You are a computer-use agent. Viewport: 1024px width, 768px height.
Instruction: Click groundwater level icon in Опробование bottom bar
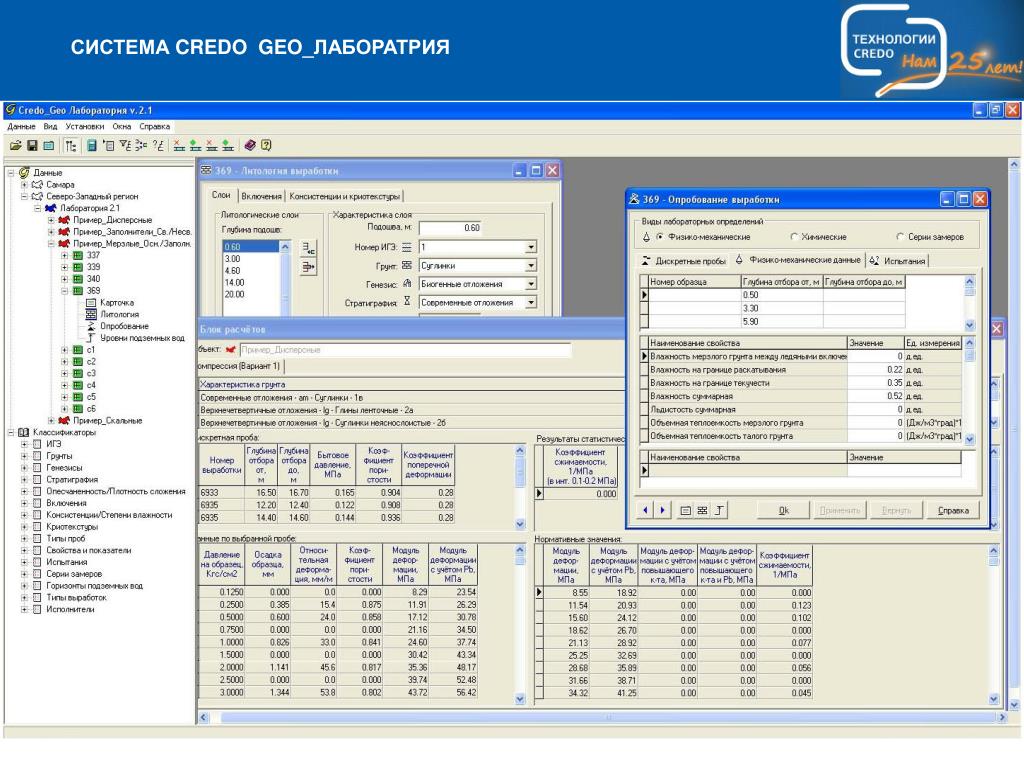click(x=719, y=511)
